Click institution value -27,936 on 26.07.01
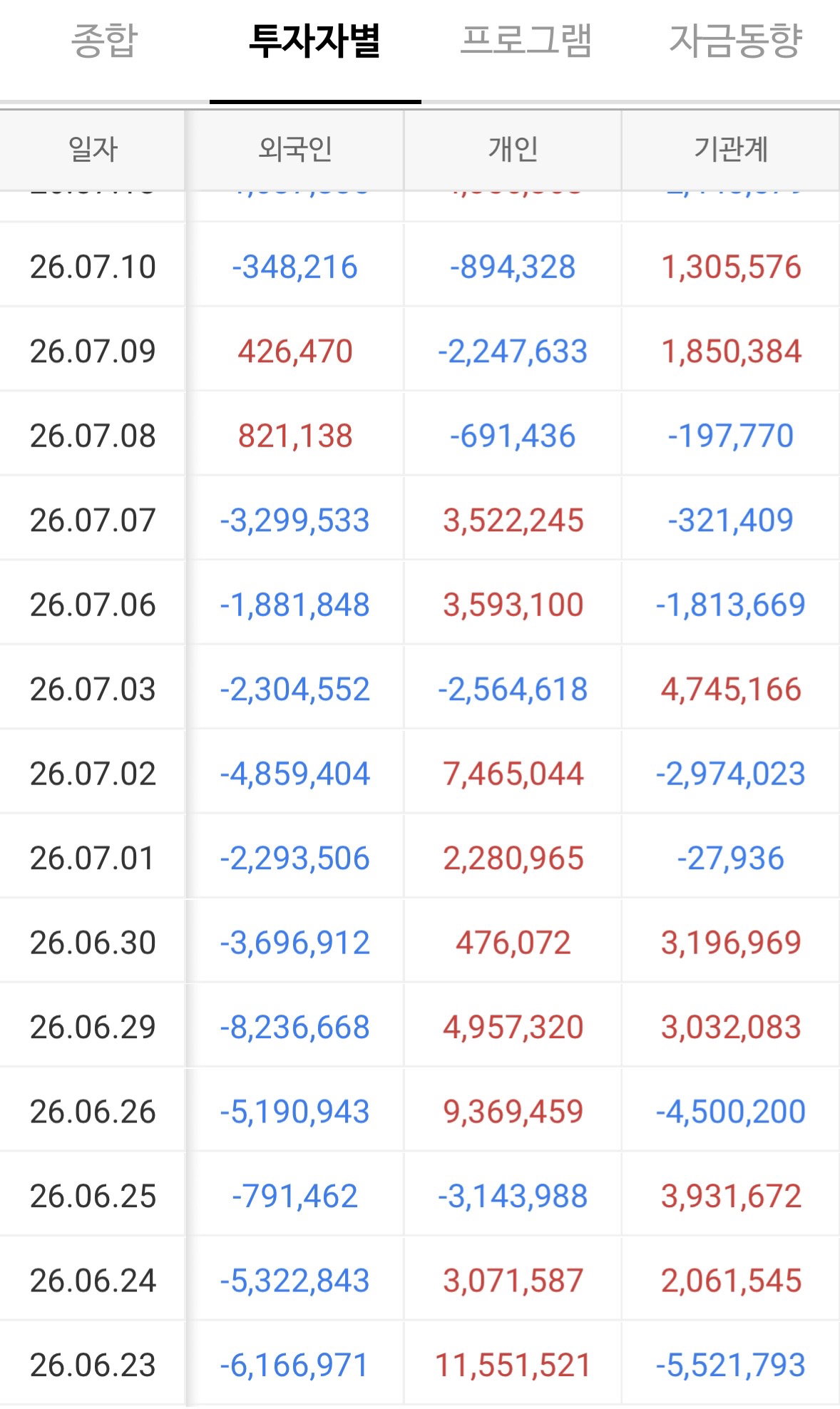The height and width of the screenshot is (1409, 840). click(x=731, y=859)
